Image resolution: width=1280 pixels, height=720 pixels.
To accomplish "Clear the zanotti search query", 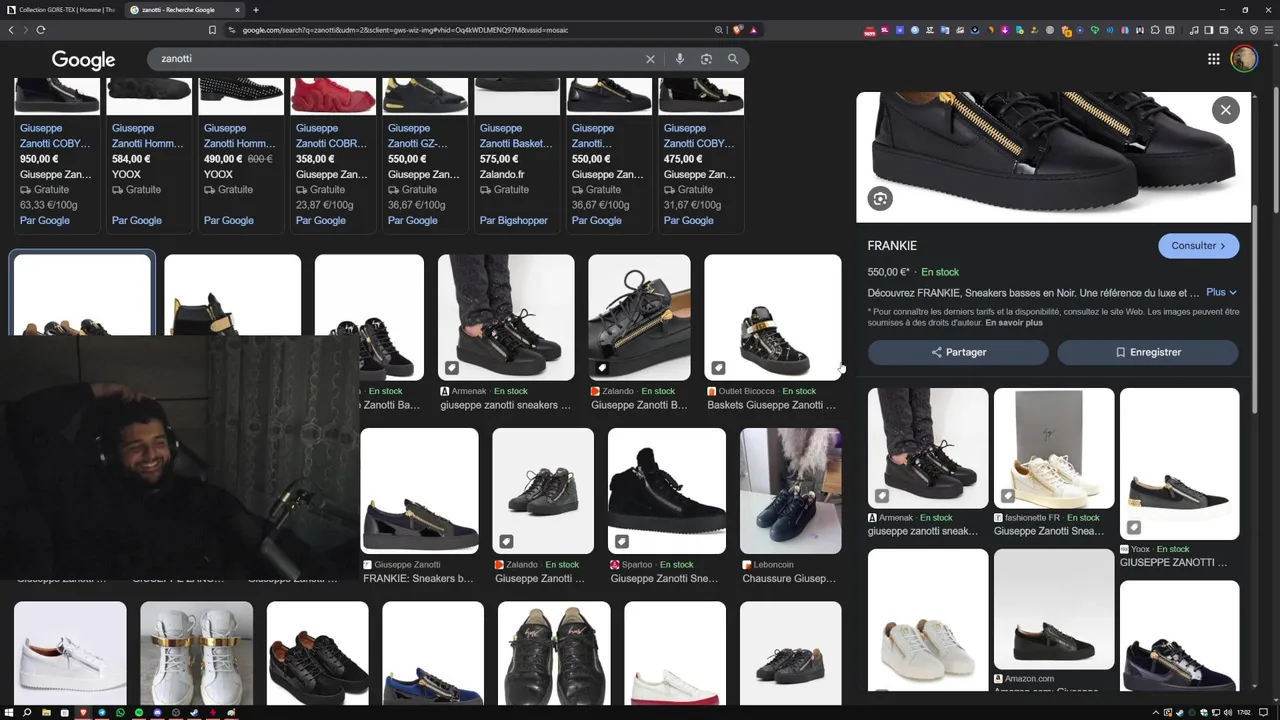I will click(650, 59).
